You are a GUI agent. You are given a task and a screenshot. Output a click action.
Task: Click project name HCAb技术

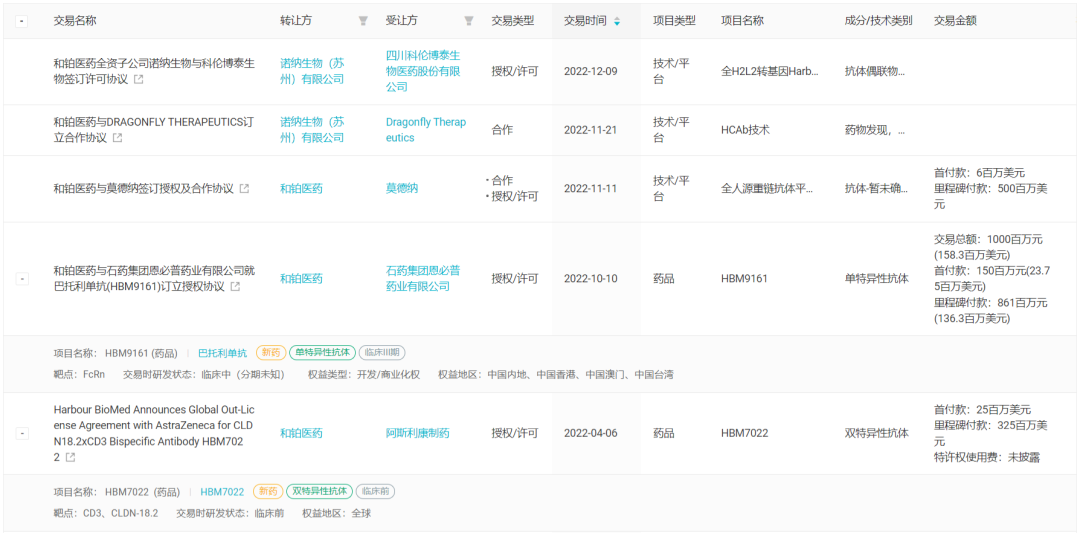coord(745,129)
